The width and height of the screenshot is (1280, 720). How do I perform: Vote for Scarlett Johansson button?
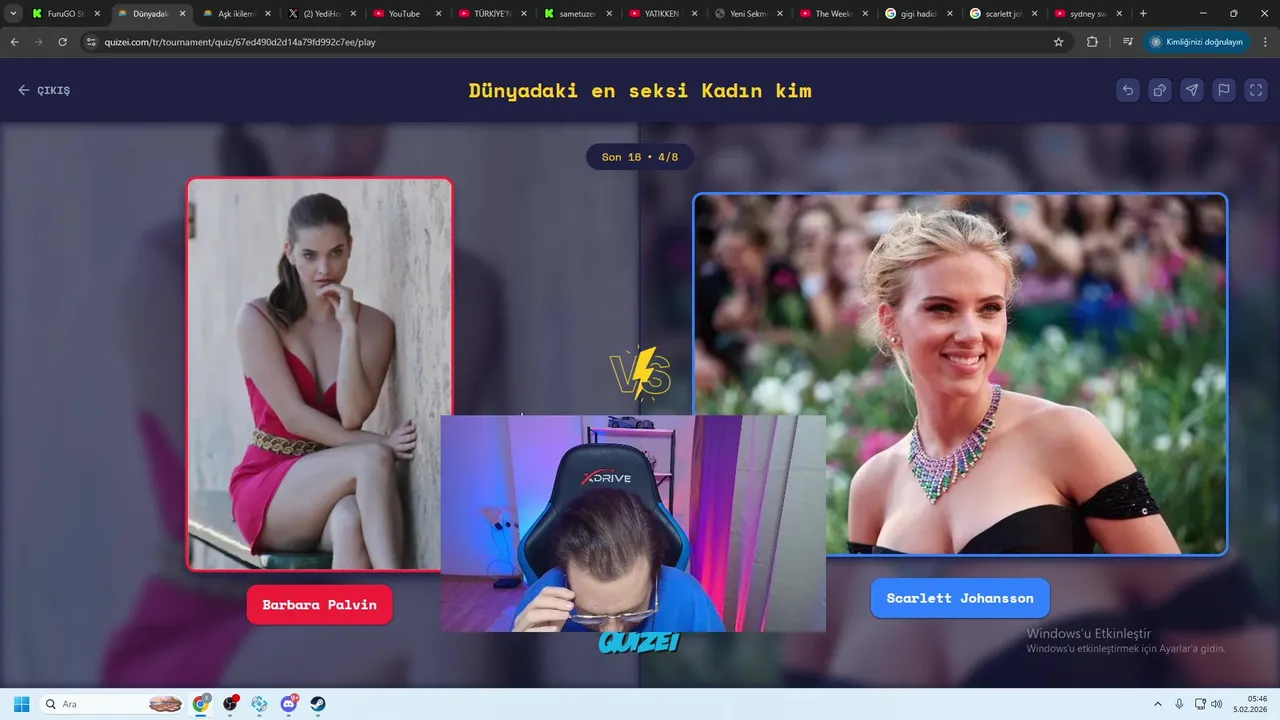[960, 598]
